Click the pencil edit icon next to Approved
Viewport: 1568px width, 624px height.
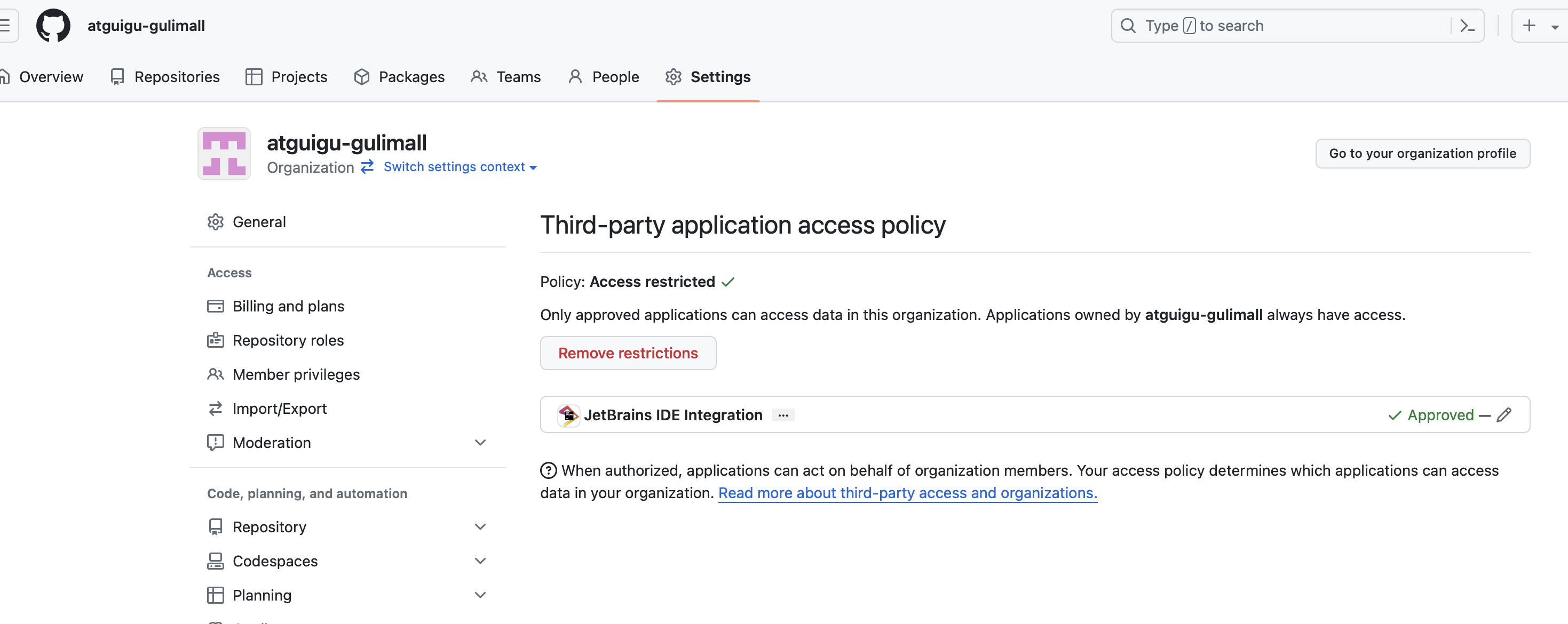click(1503, 415)
